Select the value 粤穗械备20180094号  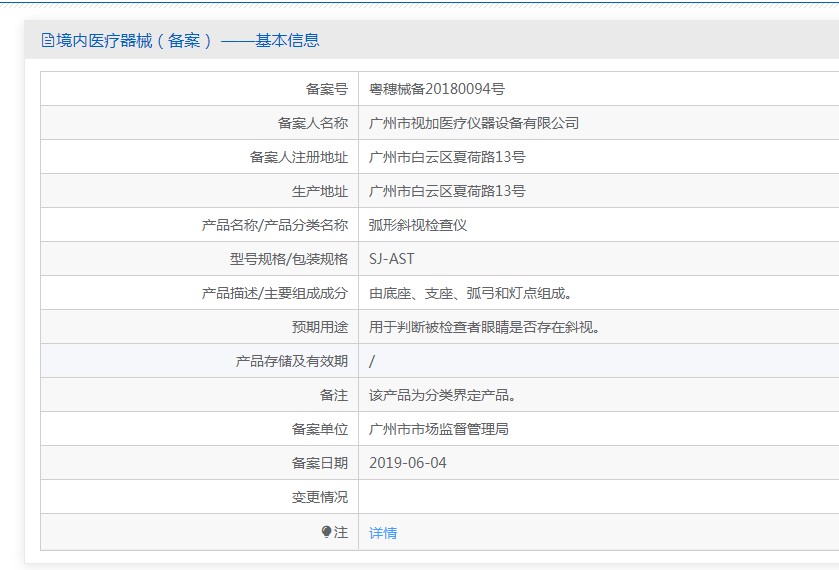point(437,89)
